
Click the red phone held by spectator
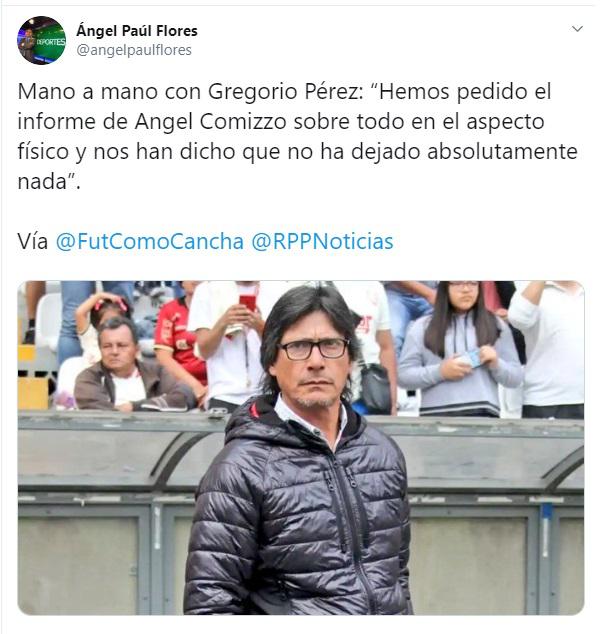pos(248,302)
